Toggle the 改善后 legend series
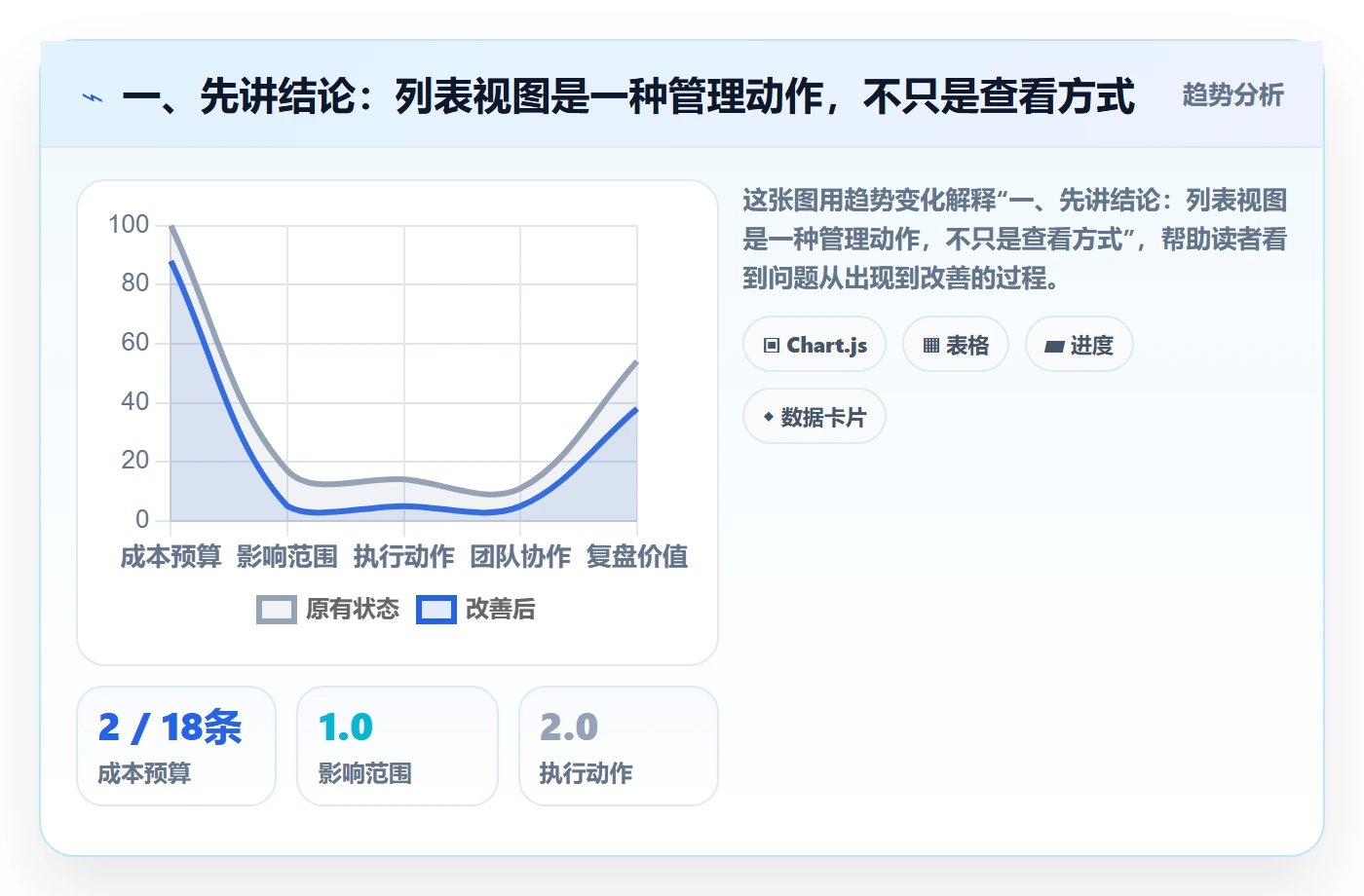This screenshot has width=1364, height=896. (476, 610)
